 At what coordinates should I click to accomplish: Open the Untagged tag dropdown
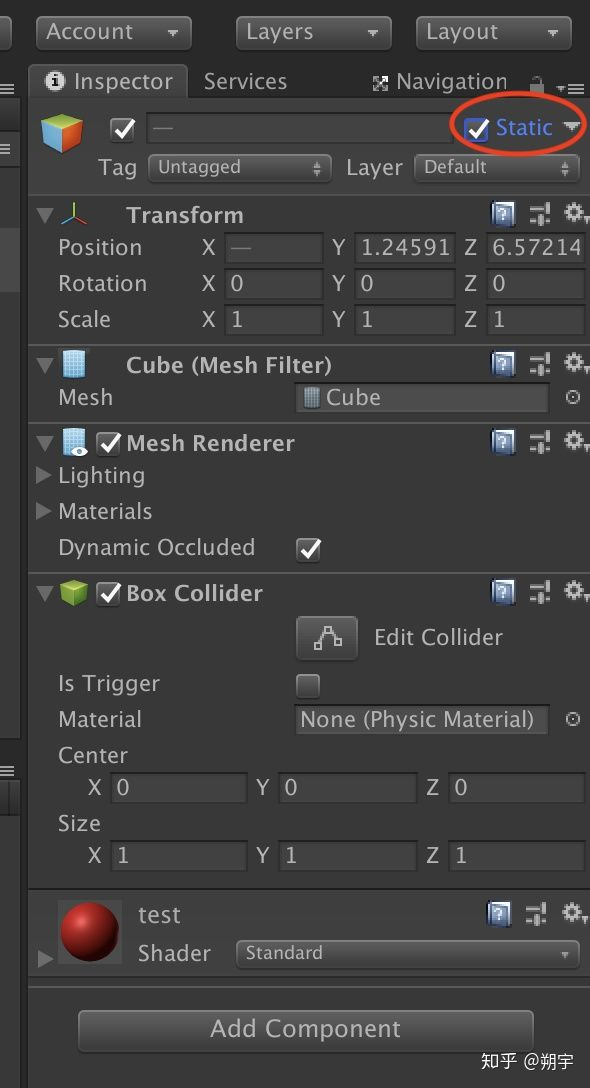click(239, 168)
